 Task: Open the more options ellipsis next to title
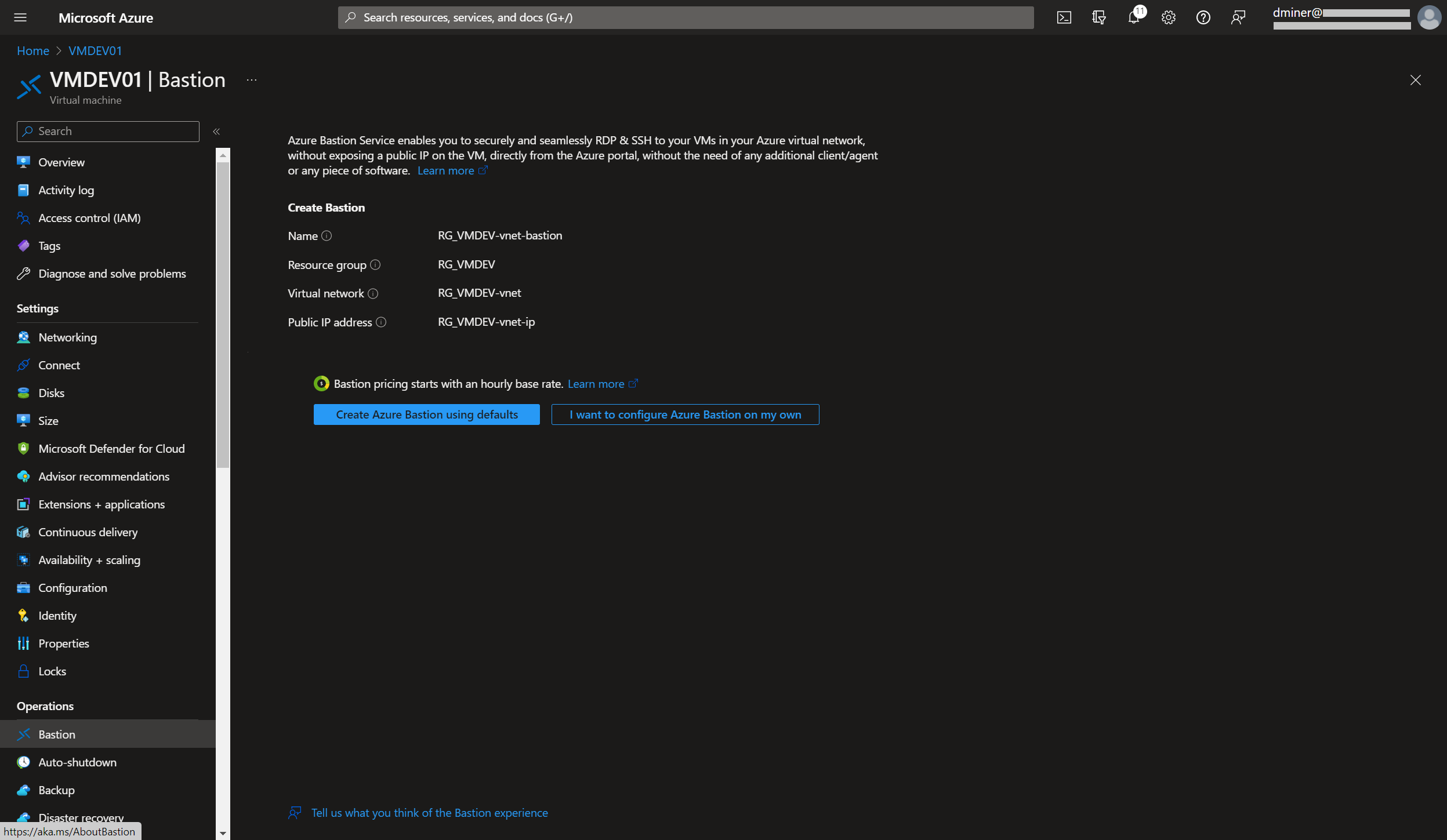point(252,80)
